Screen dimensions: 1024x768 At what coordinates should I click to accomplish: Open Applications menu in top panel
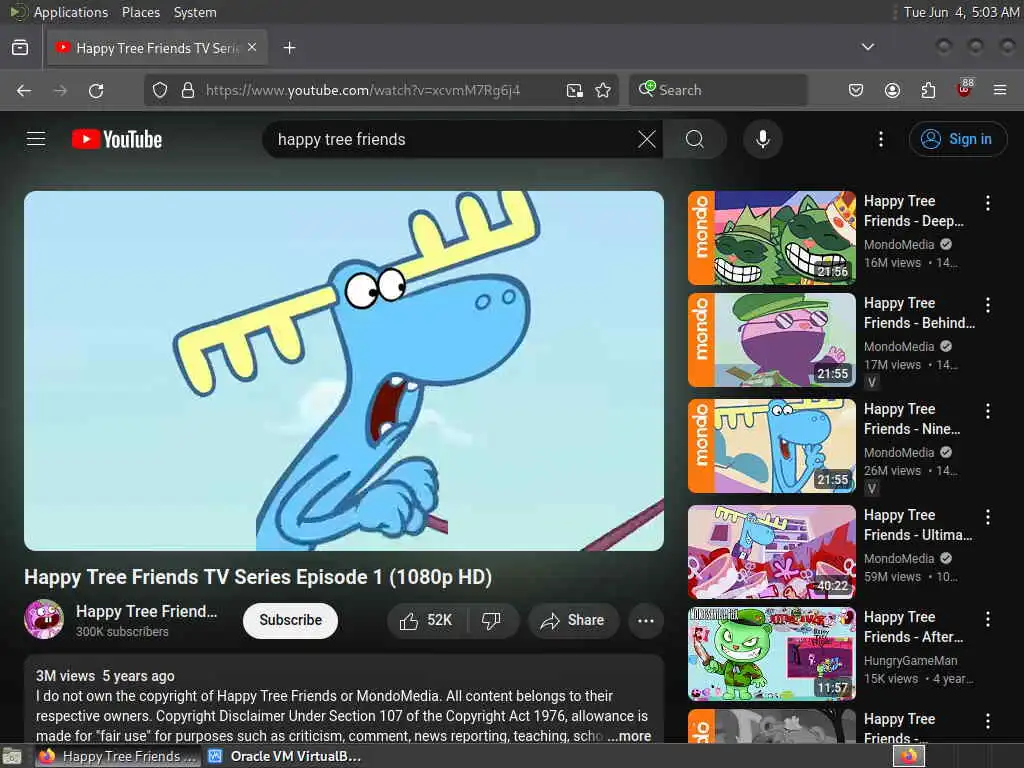click(x=71, y=12)
